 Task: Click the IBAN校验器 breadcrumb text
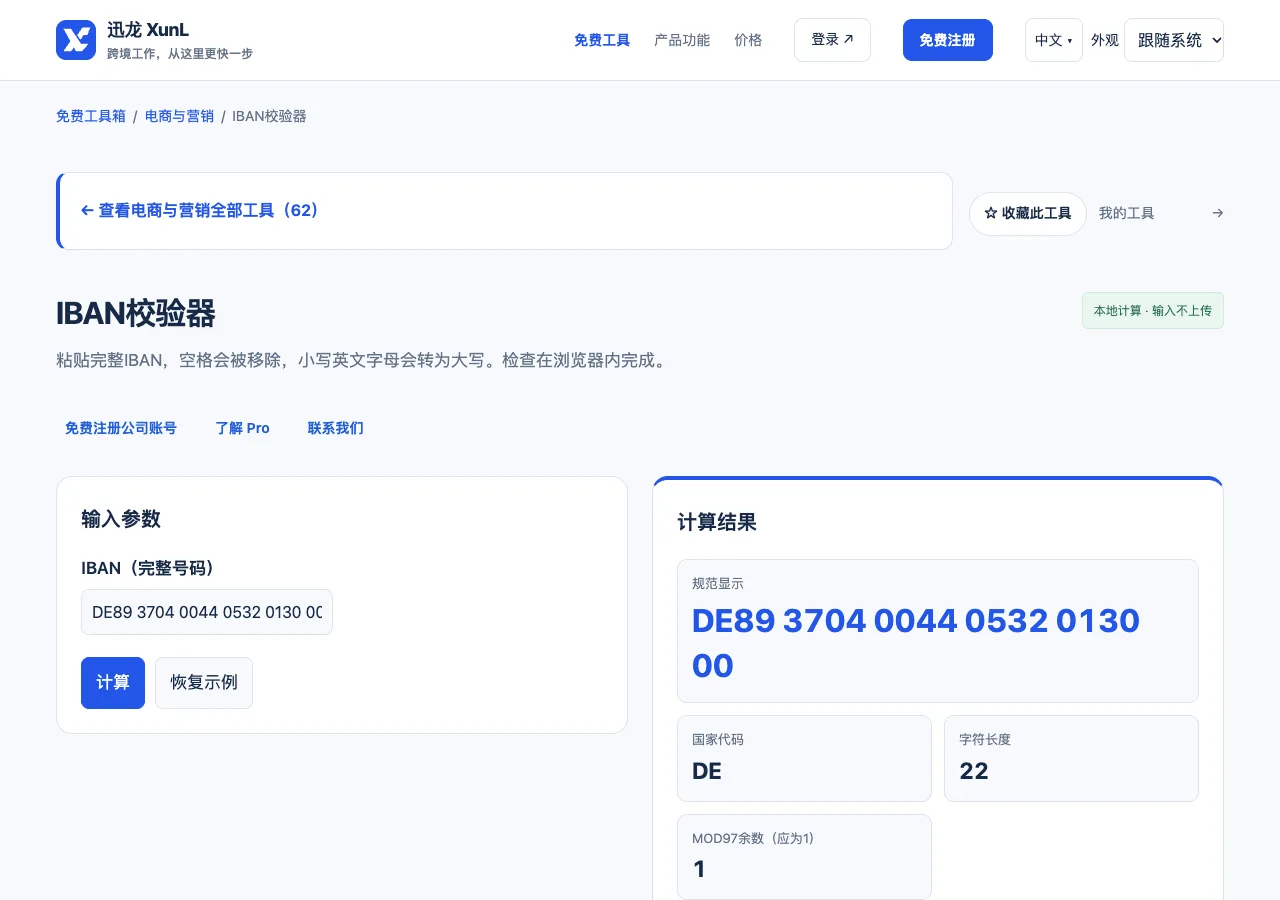[x=270, y=116]
